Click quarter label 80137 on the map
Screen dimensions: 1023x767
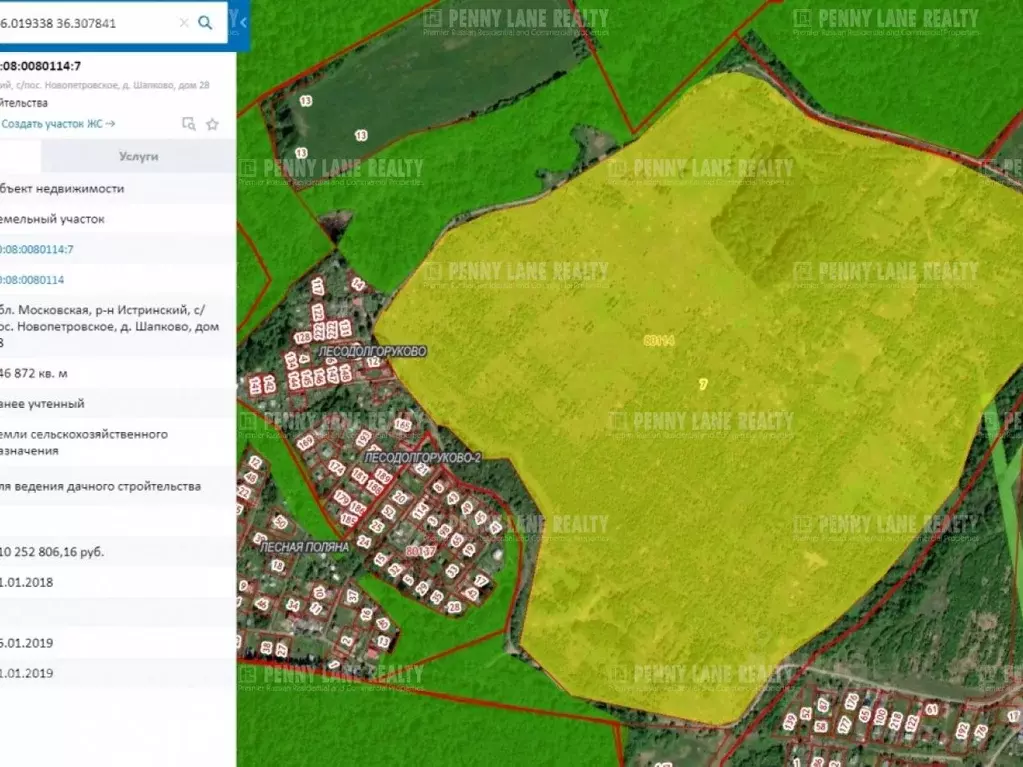[419, 551]
